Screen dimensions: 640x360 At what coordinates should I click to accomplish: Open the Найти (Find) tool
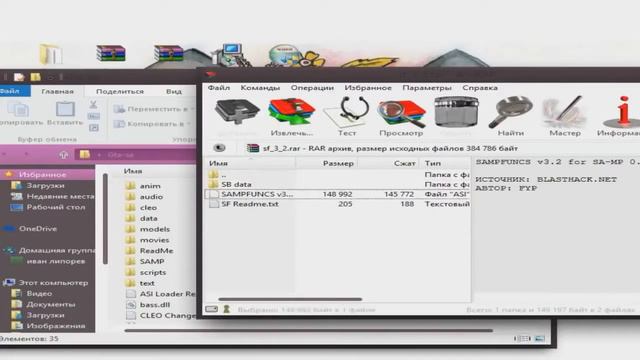pyautogui.click(x=511, y=112)
